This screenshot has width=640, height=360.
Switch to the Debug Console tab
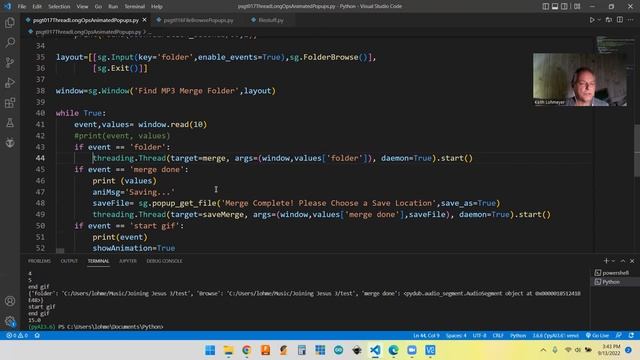(164, 261)
